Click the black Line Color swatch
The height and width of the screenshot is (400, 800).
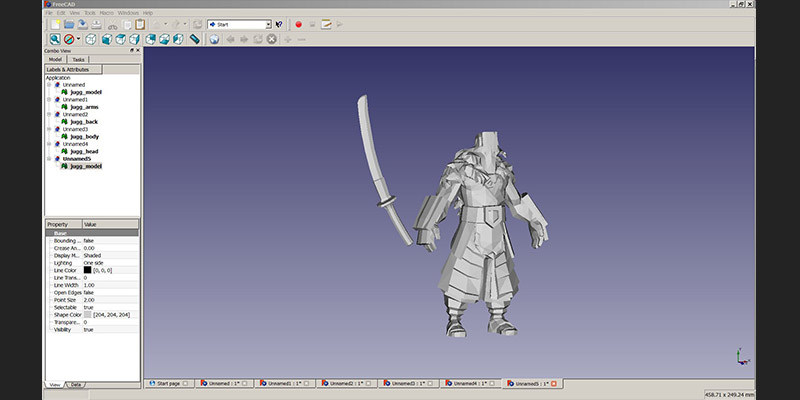pyautogui.click(x=87, y=270)
